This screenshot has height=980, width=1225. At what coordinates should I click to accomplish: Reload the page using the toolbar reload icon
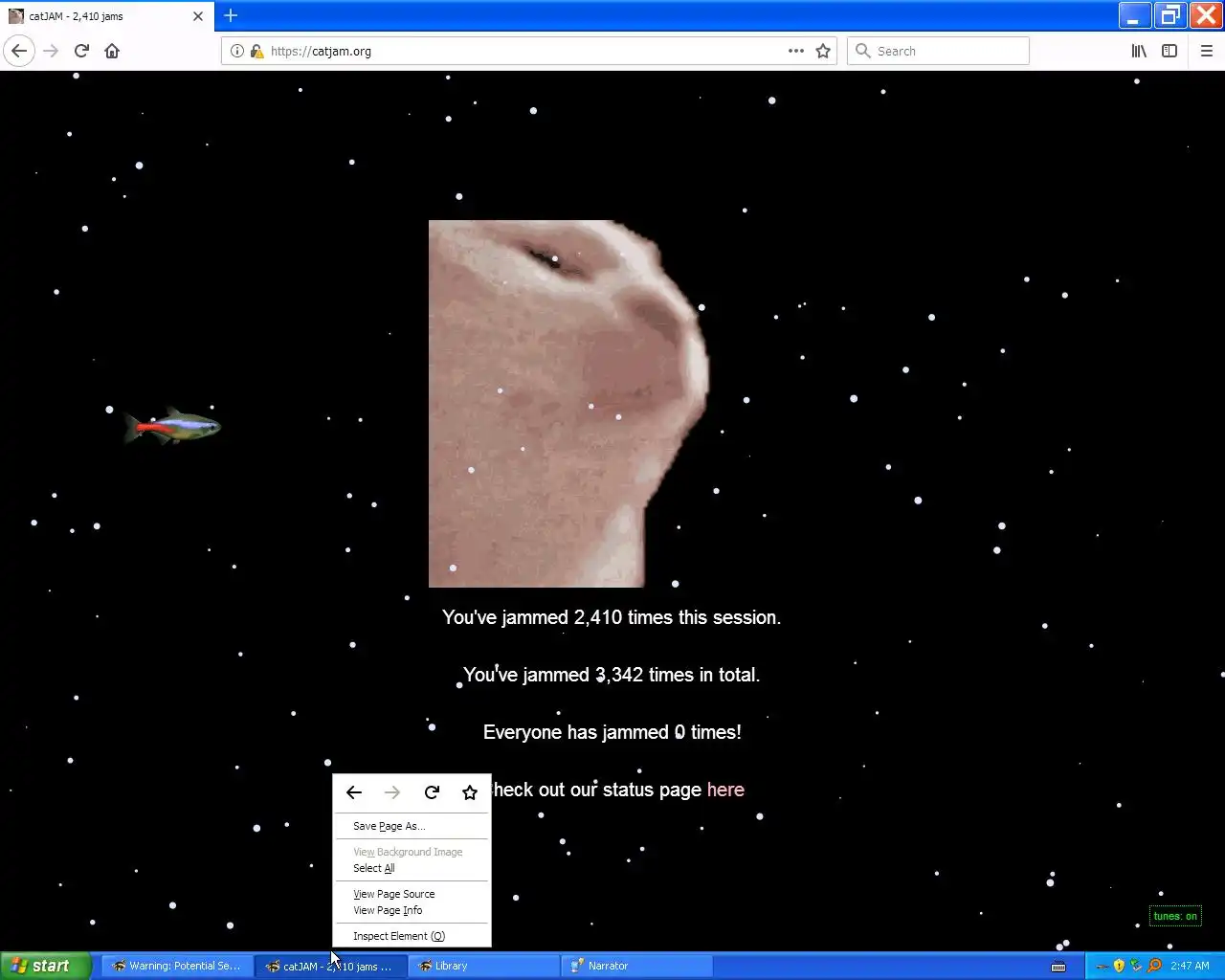(x=81, y=51)
